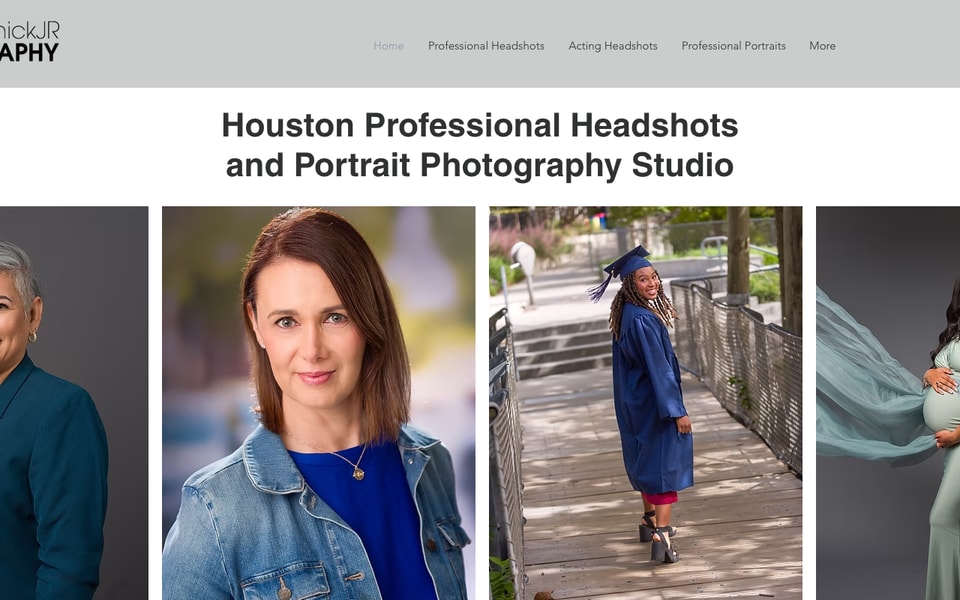The width and height of the screenshot is (960, 600).
Task: Select Professional Portraits nav link
Action: click(733, 46)
